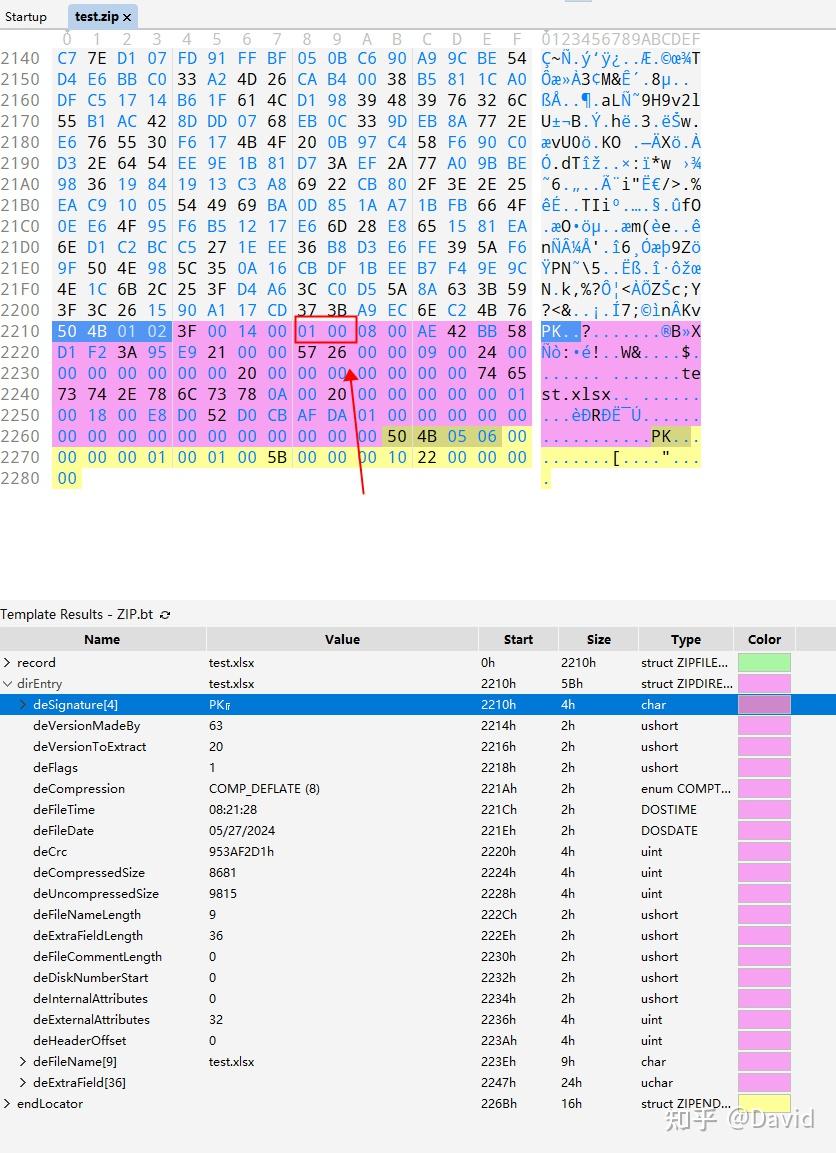Image resolution: width=836 pixels, height=1153 pixels.
Task: Expand the record struct row
Action: pyautogui.click(x=8, y=663)
